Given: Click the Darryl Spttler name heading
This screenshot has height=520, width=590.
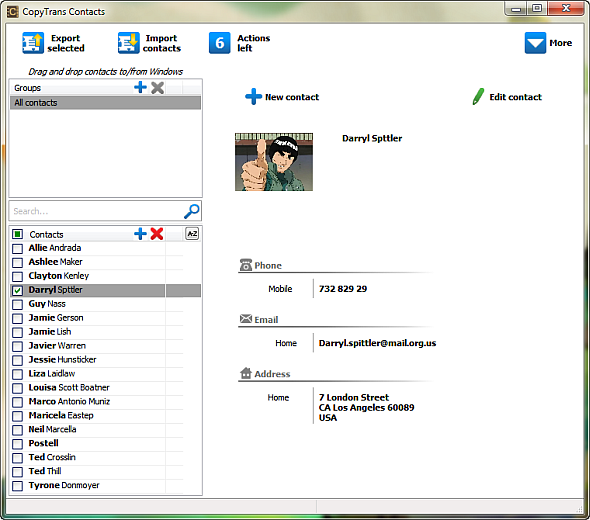Looking at the screenshot, I should (x=372, y=138).
